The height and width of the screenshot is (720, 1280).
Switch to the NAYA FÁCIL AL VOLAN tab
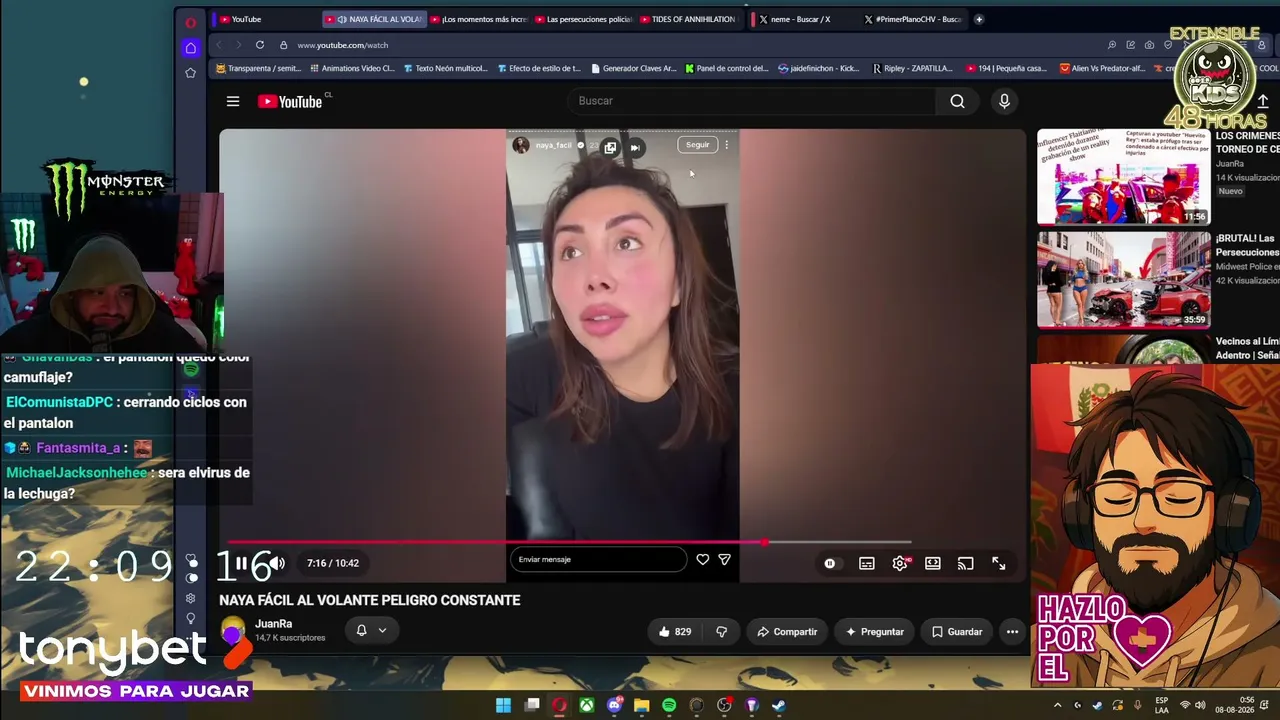pyautogui.click(x=375, y=19)
